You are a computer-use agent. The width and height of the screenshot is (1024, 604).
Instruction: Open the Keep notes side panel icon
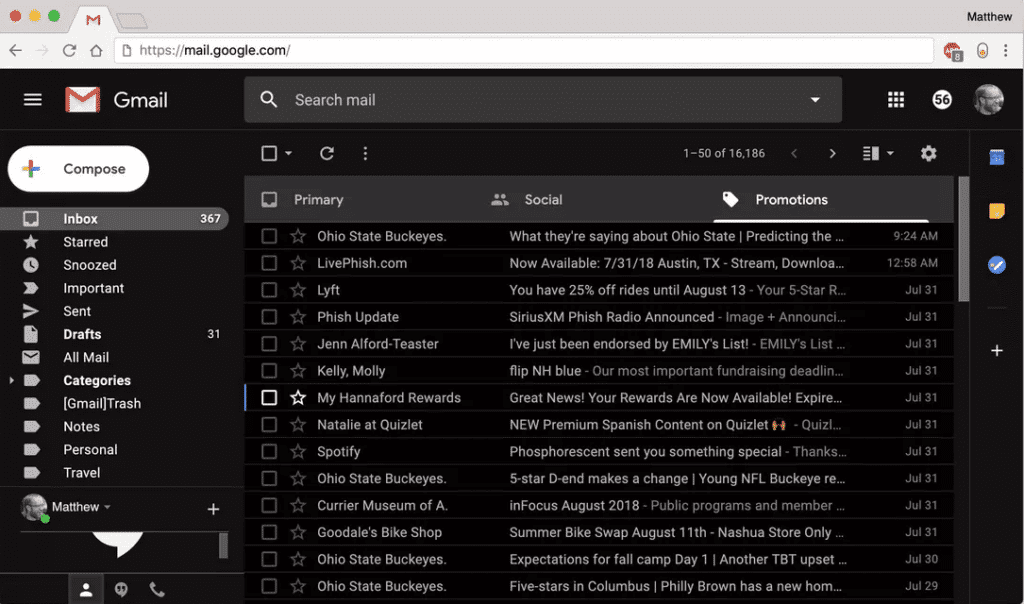[x=997, y=211]
